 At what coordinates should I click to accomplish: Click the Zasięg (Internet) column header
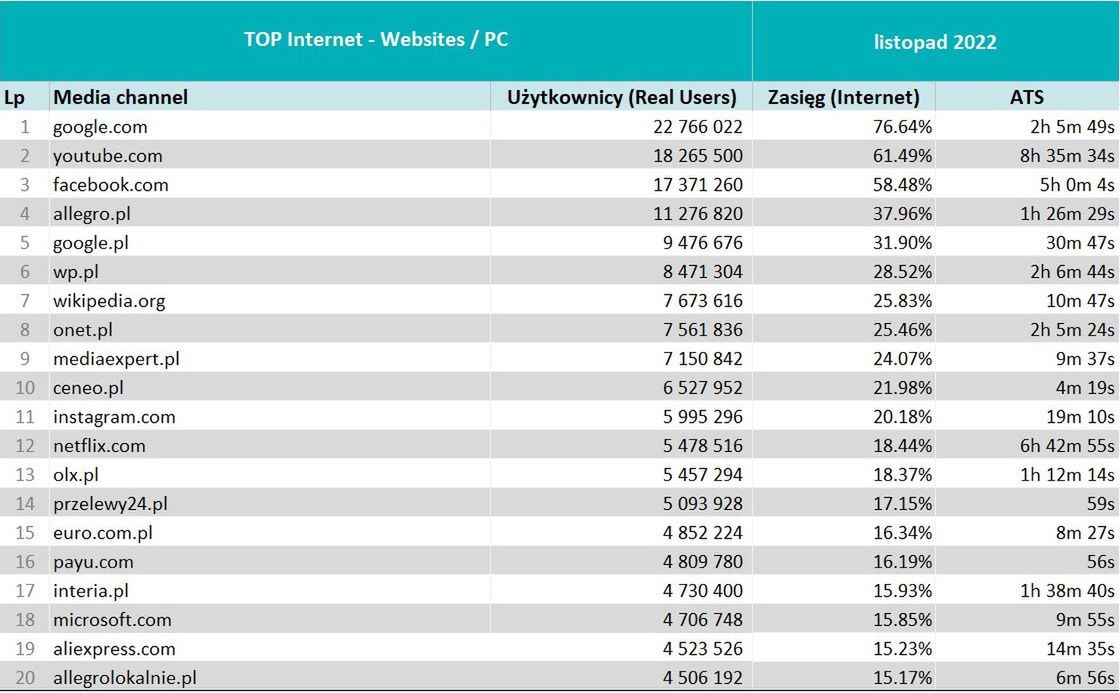[x=843, y=97]
